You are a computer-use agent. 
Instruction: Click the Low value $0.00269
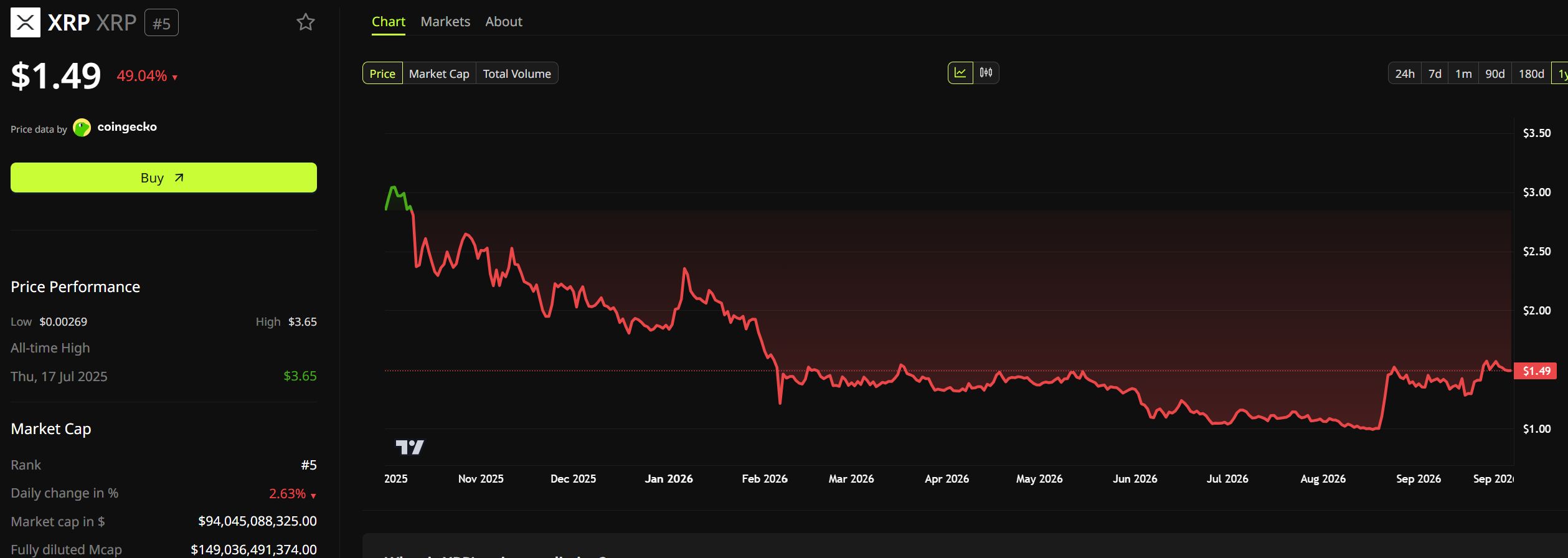point(64,322)
